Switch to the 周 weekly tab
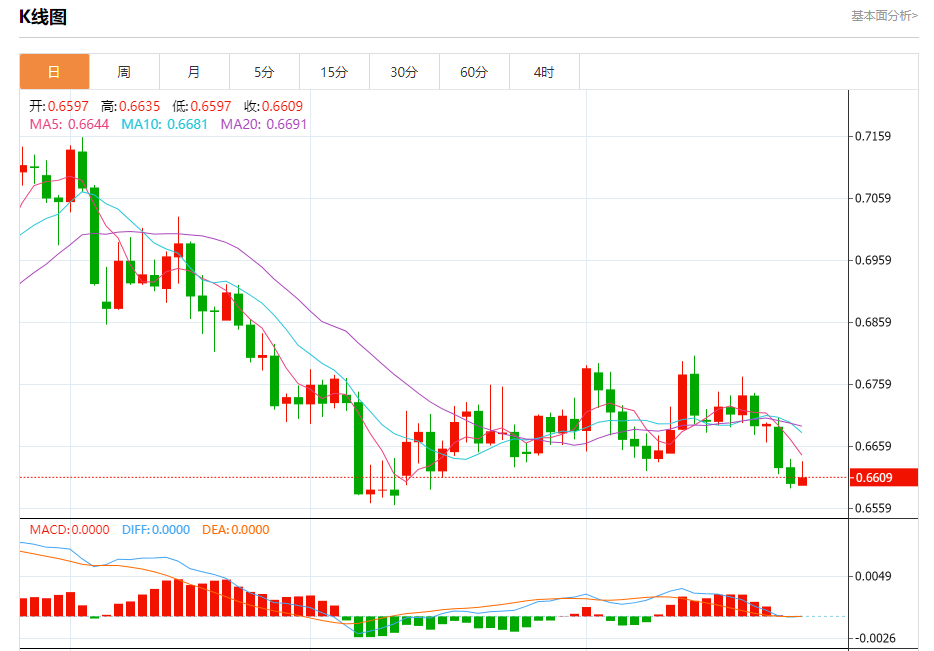Viewport: 934px width, 651px height. [x=124, y=72]
